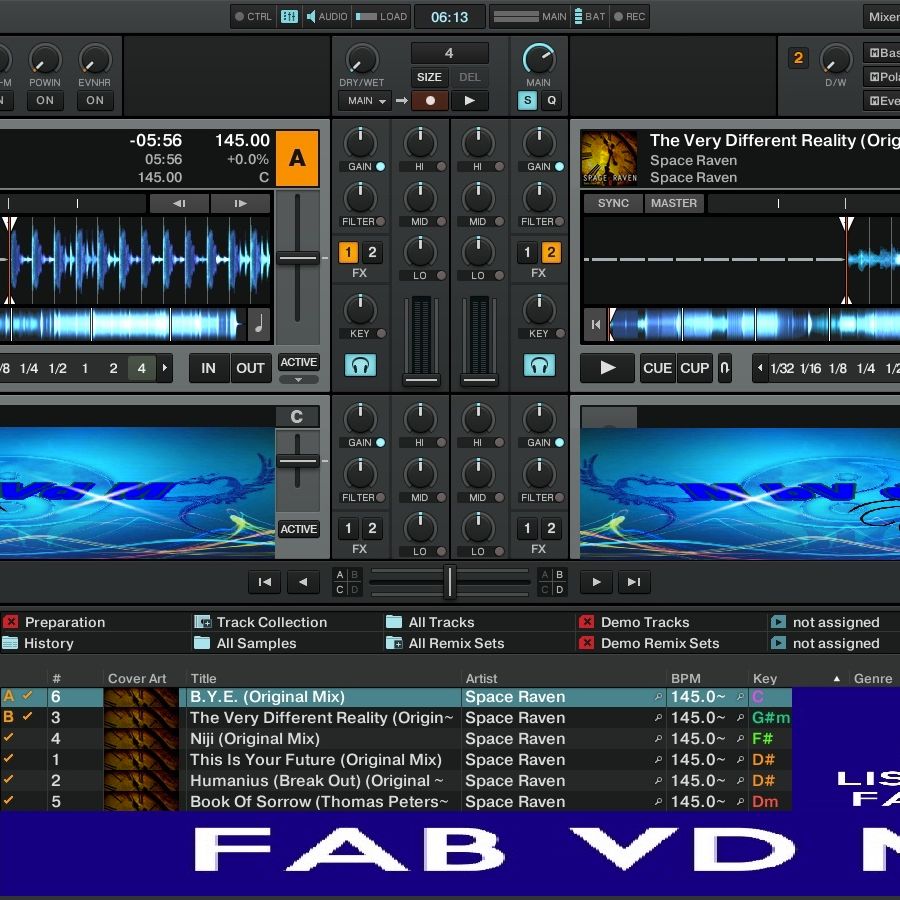Toggle Deck A loop ACTIVE button
Viewport: 900px width, 900px height.
pyautogui.click(x=298, y=362)
